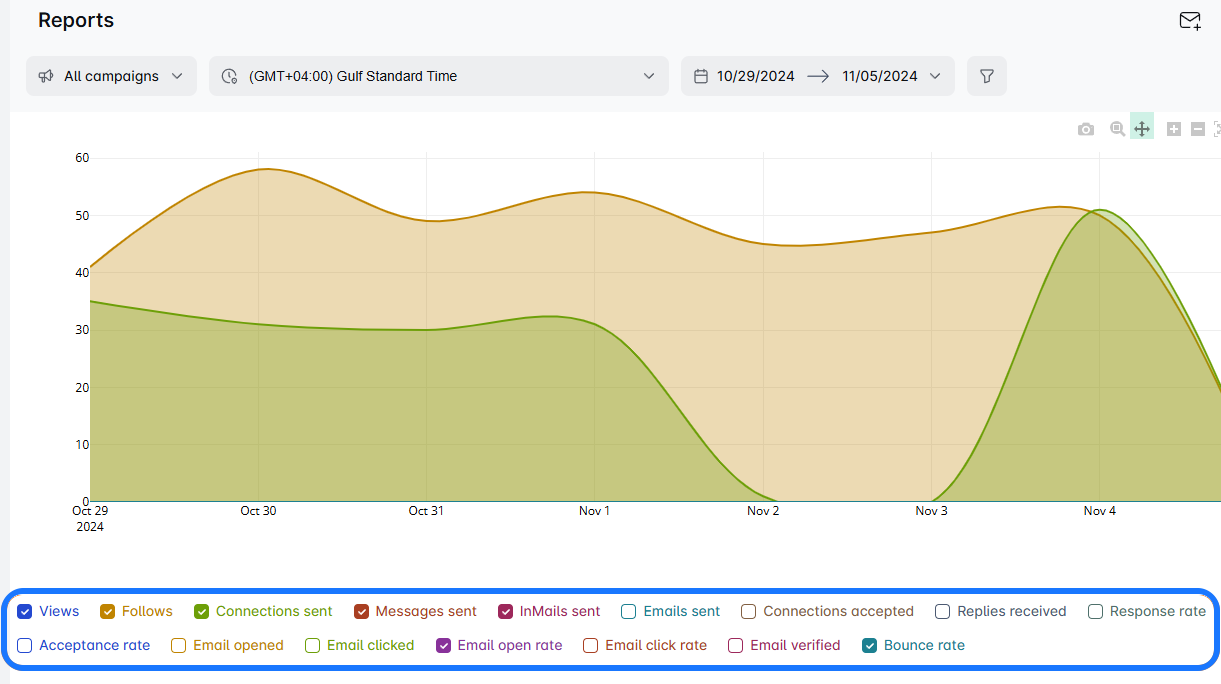Image resolution: width=1221 pixels, height=684 pixels.
Task: Activate the pan arrows tool
Action: pyautogui.click(x=1142, y=129)
